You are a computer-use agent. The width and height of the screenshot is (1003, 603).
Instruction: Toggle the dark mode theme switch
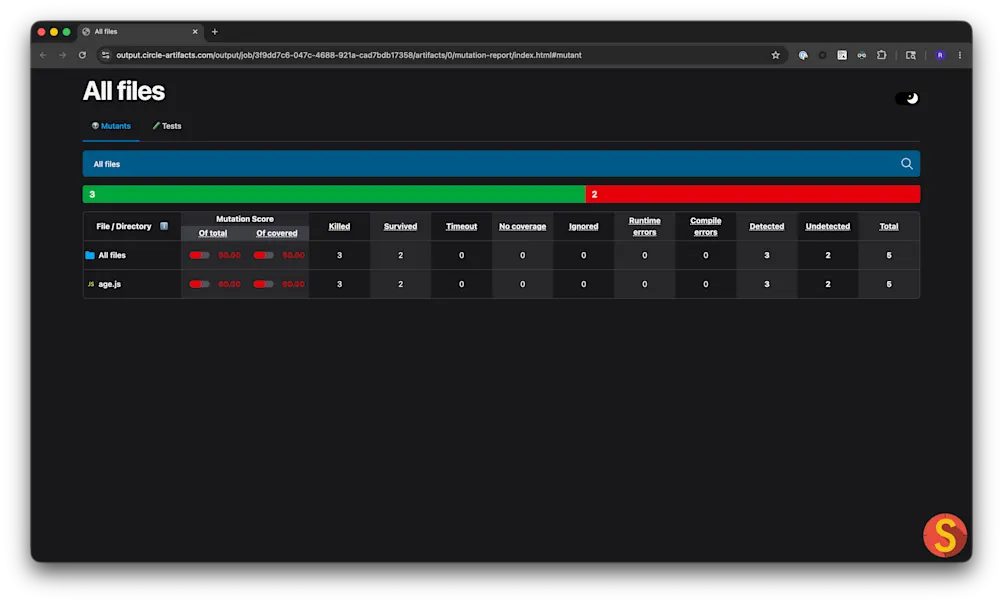pyautogui.click(x=906, y=98)
